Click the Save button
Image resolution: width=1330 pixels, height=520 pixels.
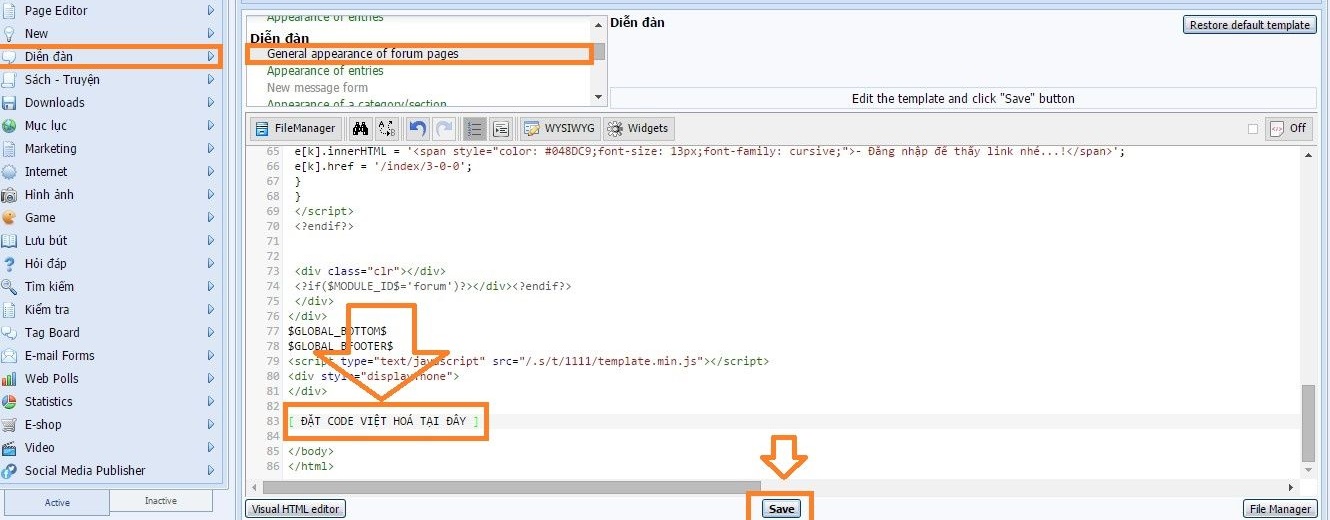point(781,509)
